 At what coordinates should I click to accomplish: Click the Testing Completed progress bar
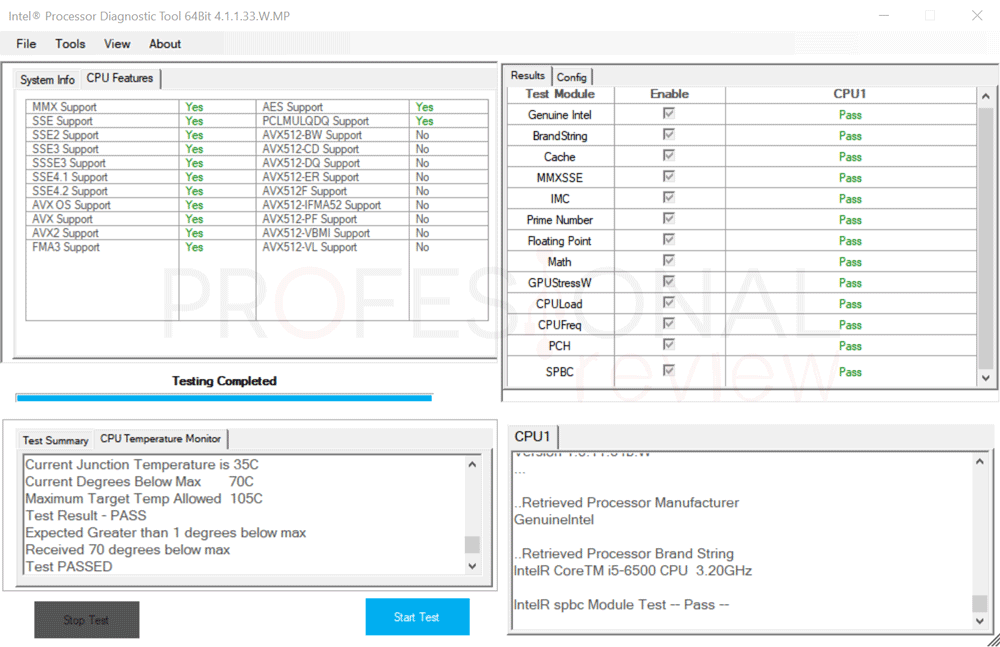[x=224, y=398]
